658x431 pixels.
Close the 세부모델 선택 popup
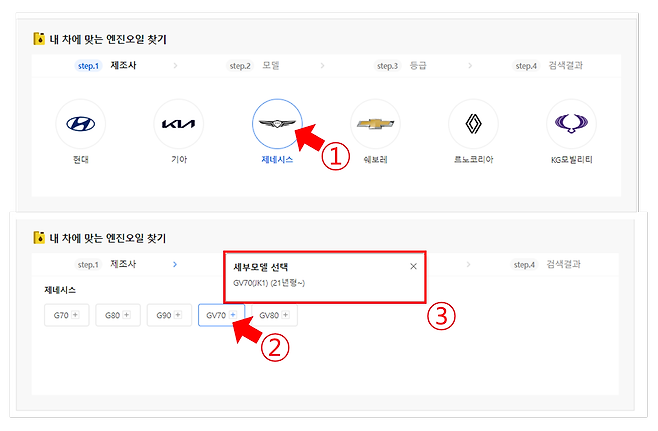point(413,266)
